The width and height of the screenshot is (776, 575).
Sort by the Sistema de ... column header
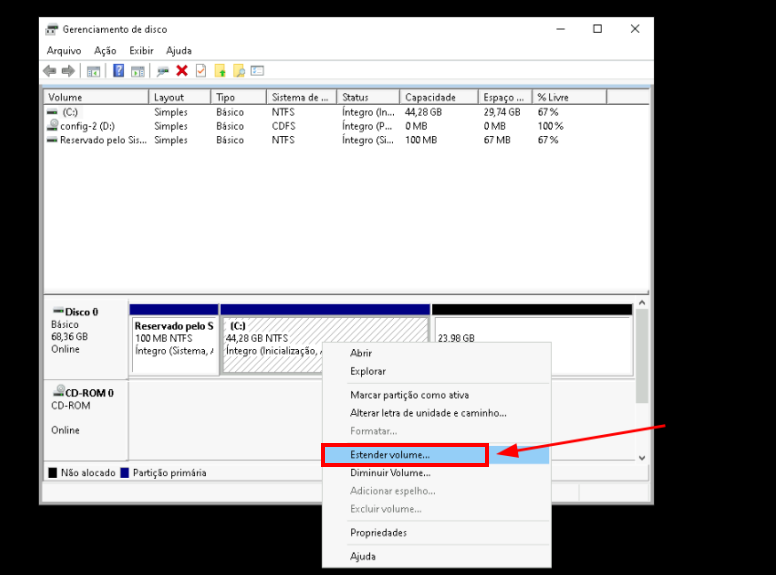(301, 97)
